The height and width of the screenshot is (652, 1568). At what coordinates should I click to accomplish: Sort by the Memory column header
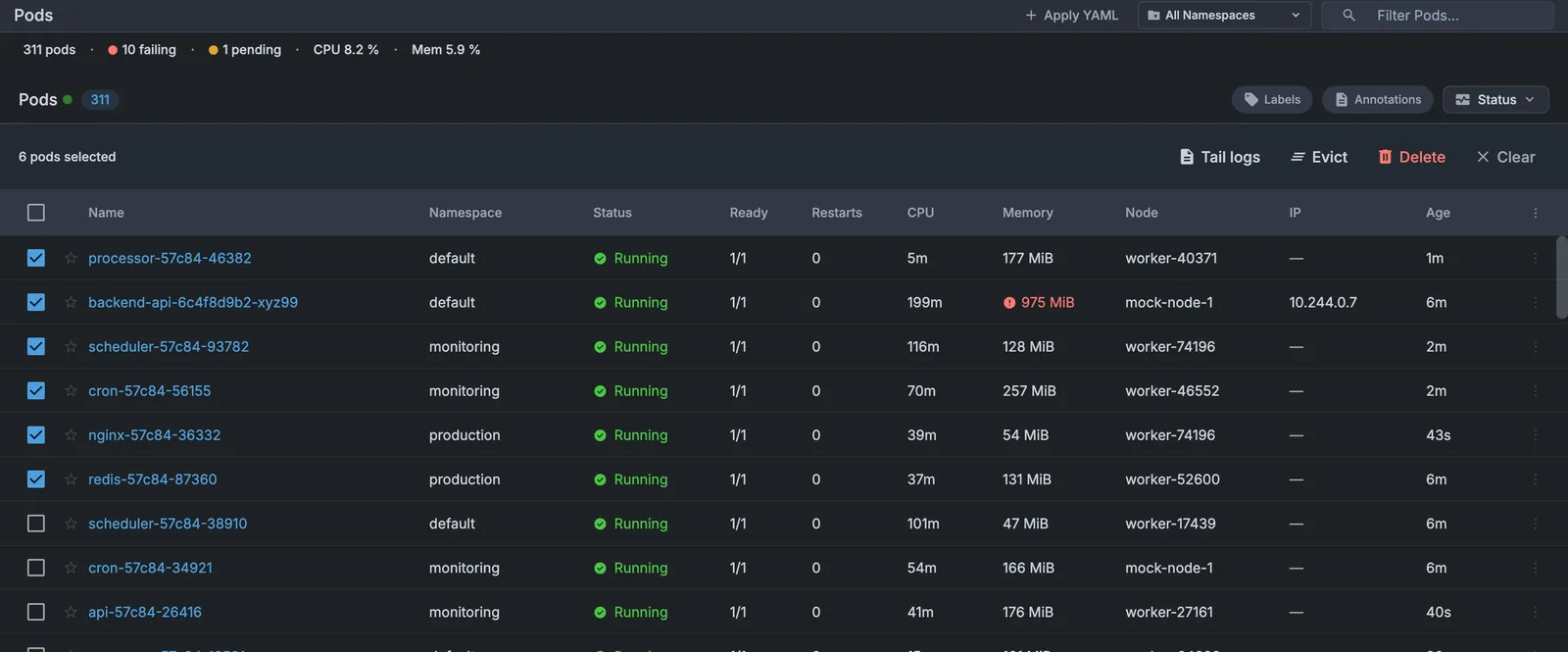click(x=1028, y=213)
